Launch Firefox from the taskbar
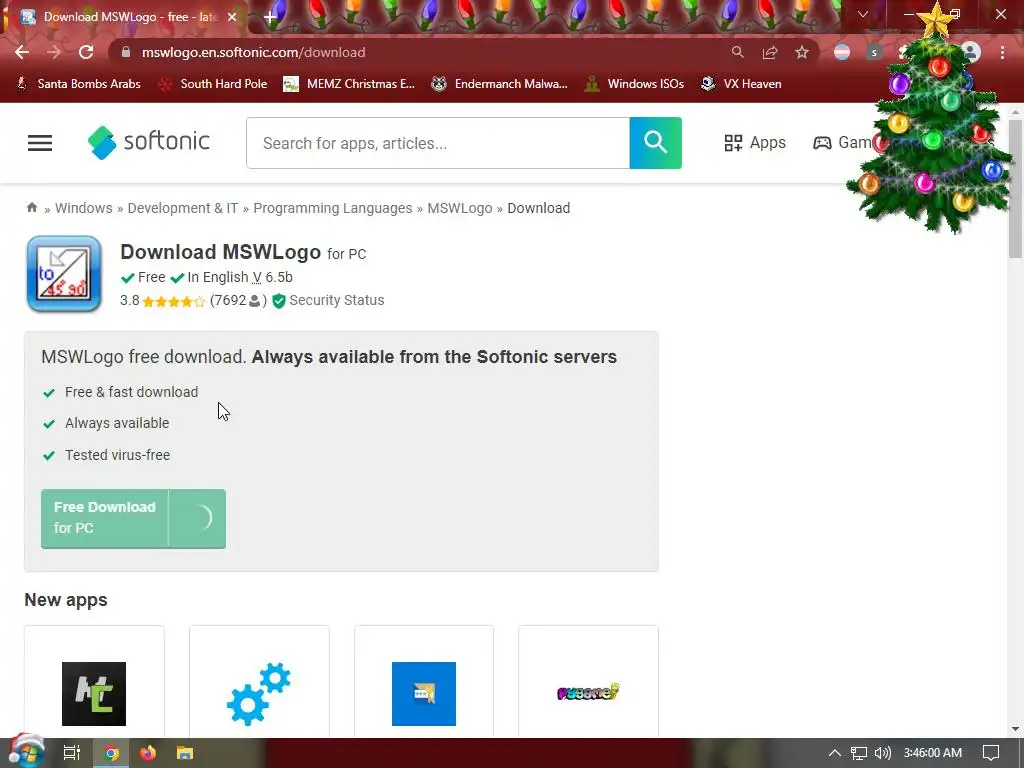This screenshot has width=1024, height=768. coord(148,753)
